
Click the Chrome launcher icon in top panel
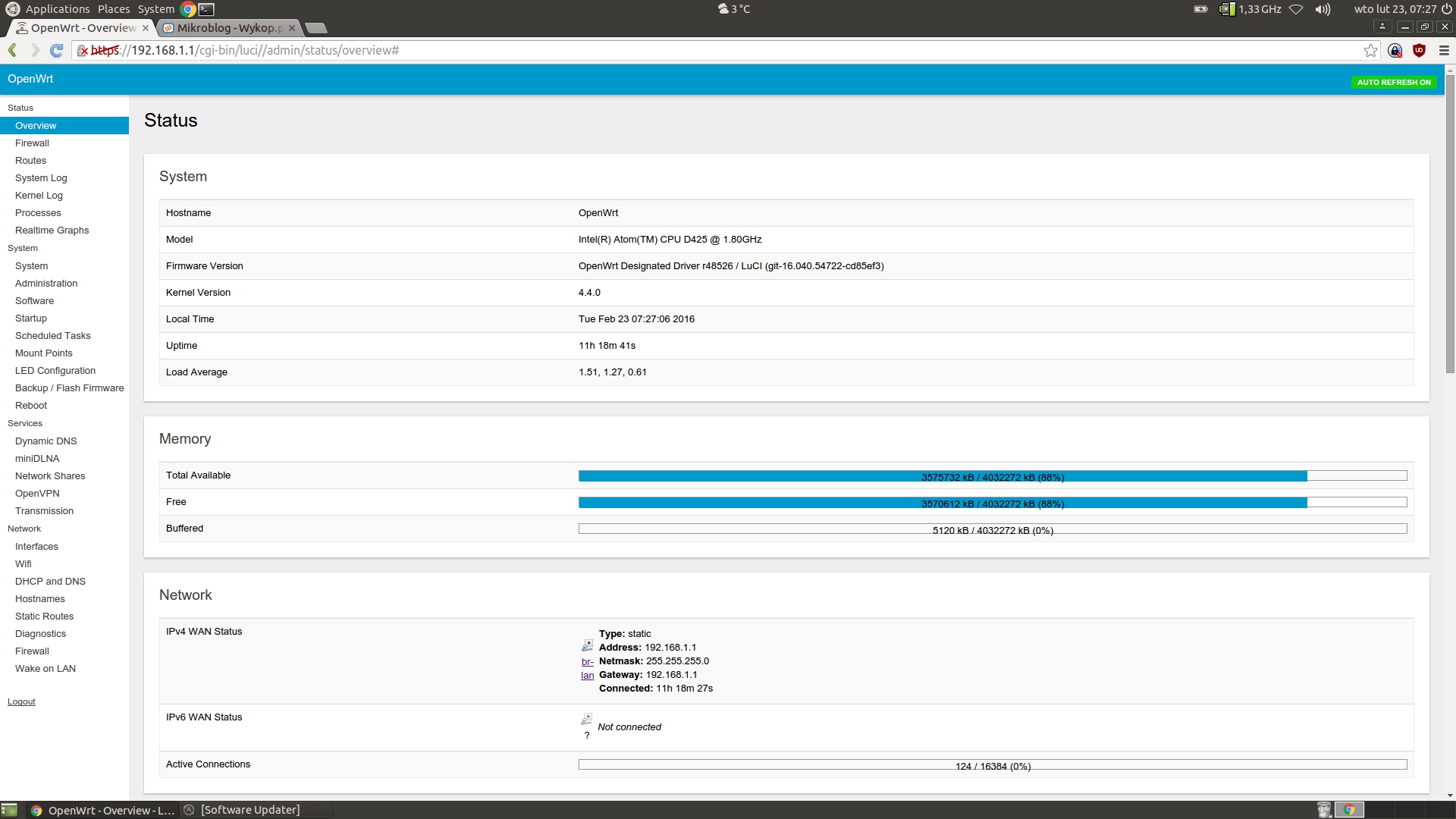[188, 9]
